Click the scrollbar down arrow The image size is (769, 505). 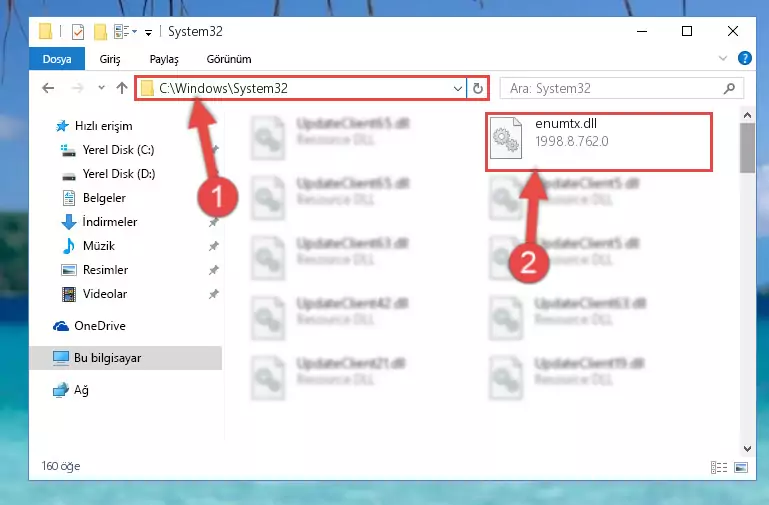[747, 448]
